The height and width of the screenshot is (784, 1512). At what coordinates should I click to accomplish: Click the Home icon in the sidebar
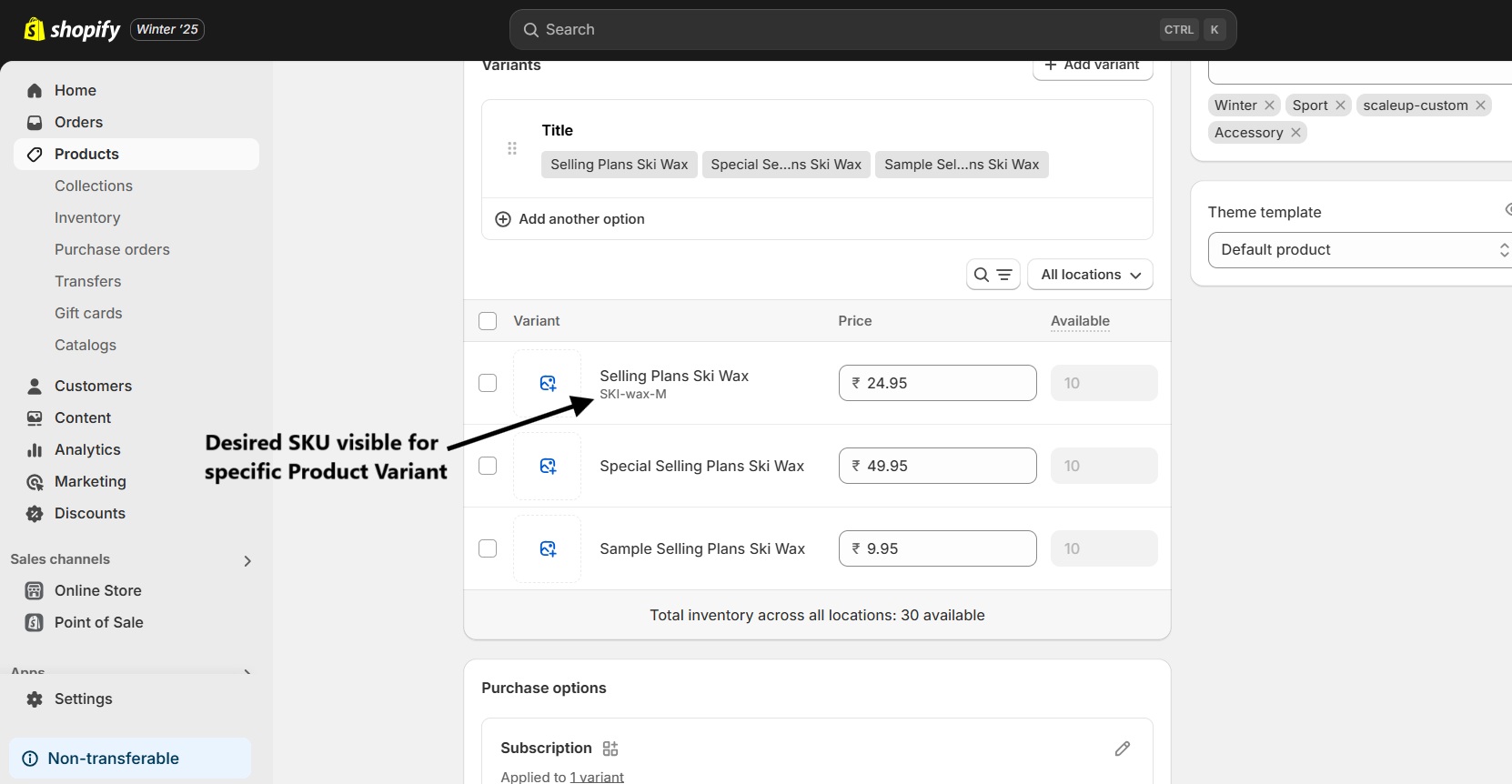35,90
